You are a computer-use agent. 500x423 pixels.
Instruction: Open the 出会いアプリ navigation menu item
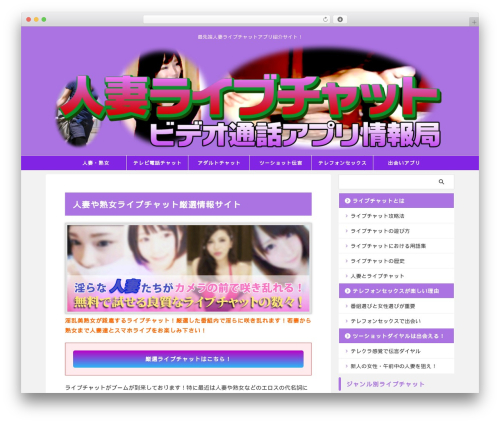coord(404,163)
